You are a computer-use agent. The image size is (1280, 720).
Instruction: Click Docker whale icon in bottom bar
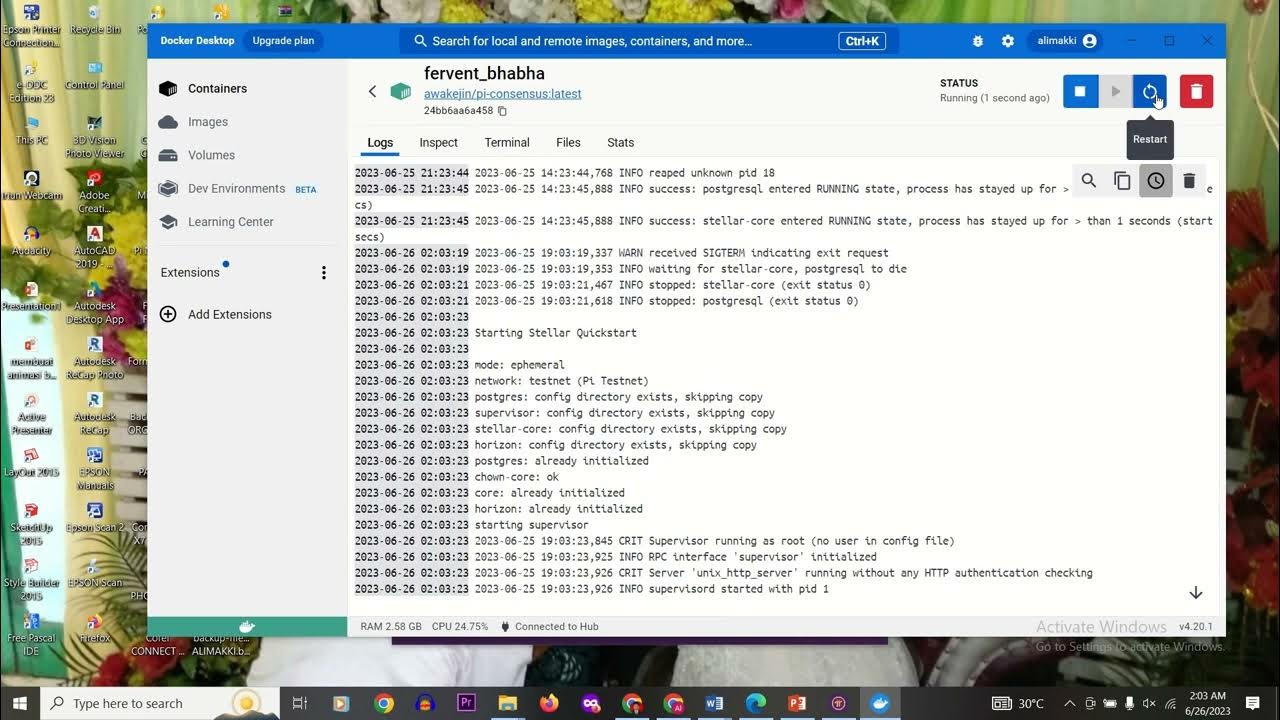(x=247, y=627)
